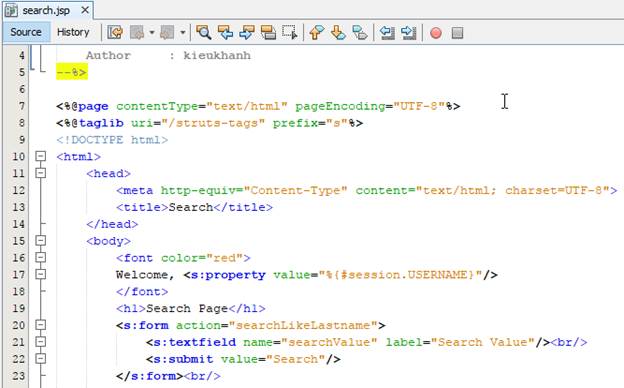Click the "/struts-tags" uri value
The height and width of the screenshot is (388, 624).
(x=213, y=123)
